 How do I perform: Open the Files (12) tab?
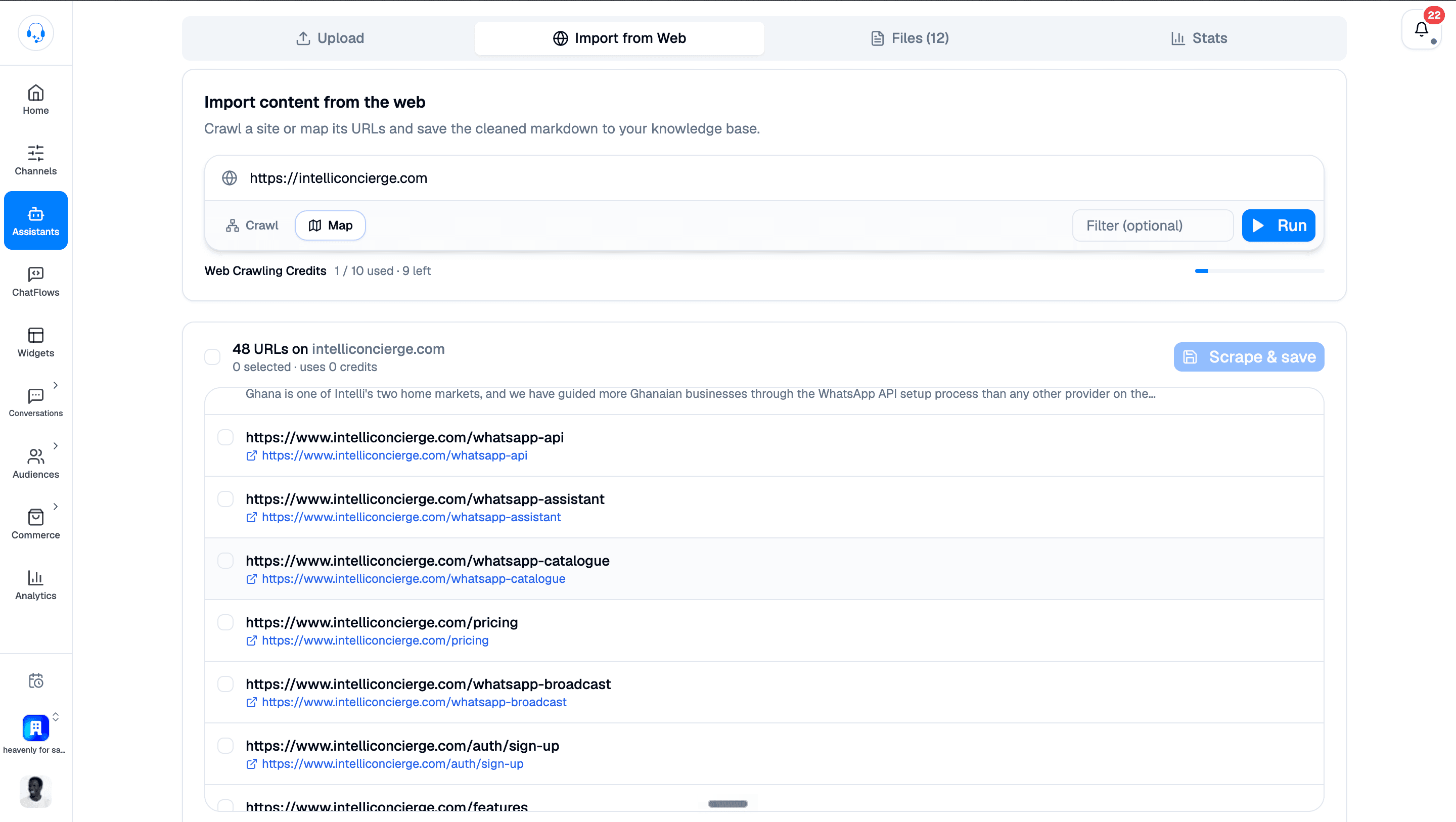909,38
